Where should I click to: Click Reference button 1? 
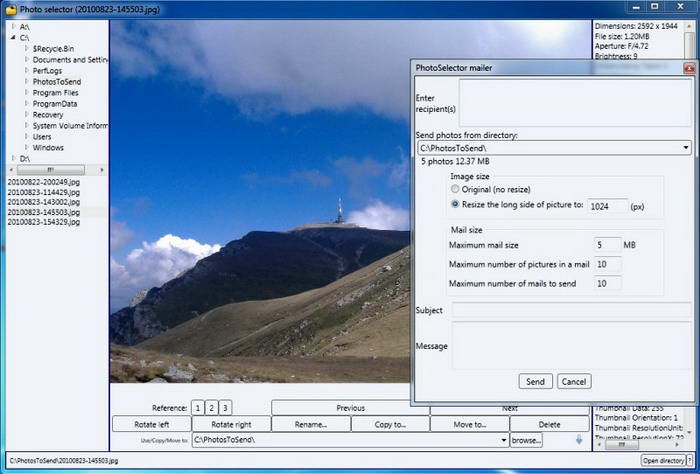tap(198, 408)
